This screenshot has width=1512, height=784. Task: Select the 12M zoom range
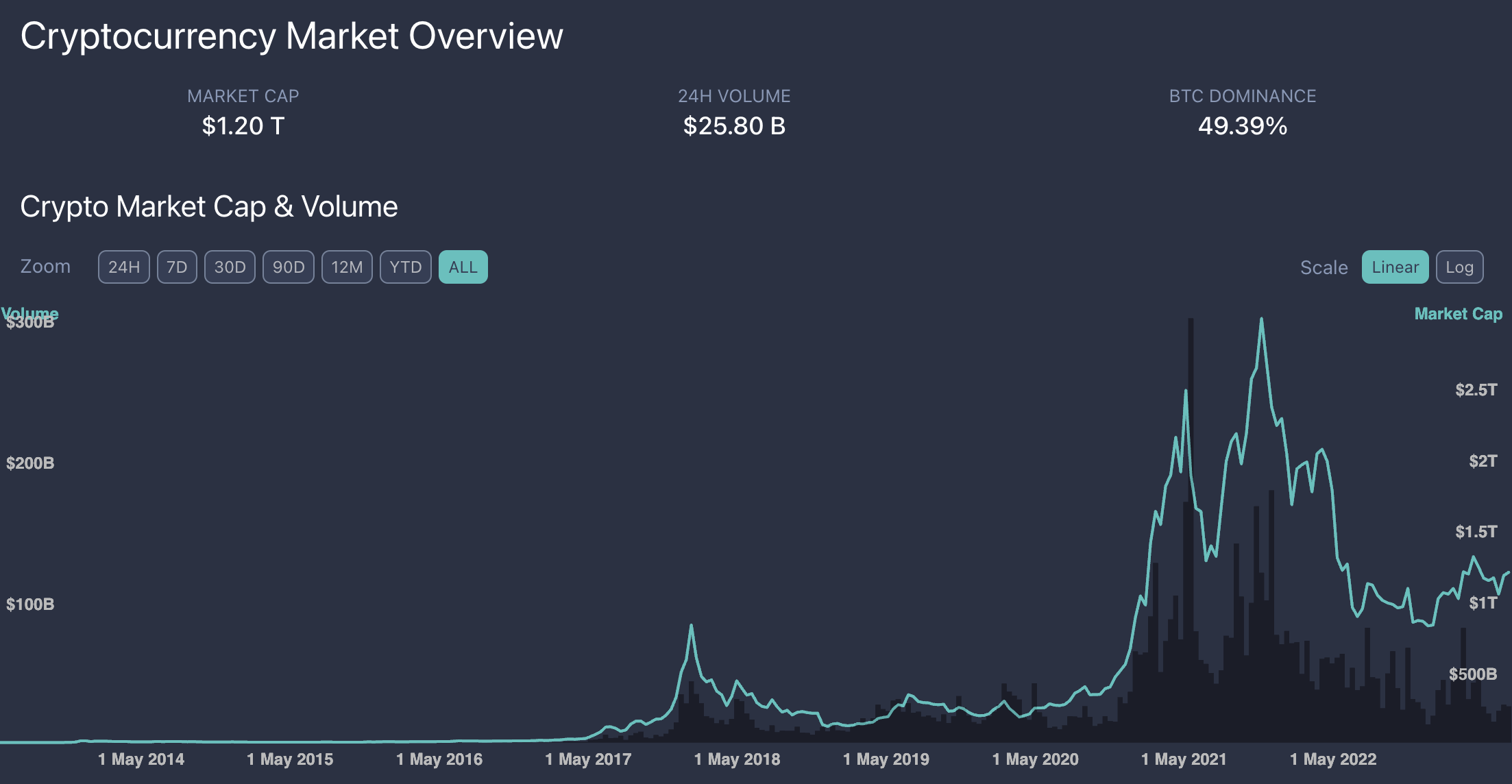click(x=347, y=267)
